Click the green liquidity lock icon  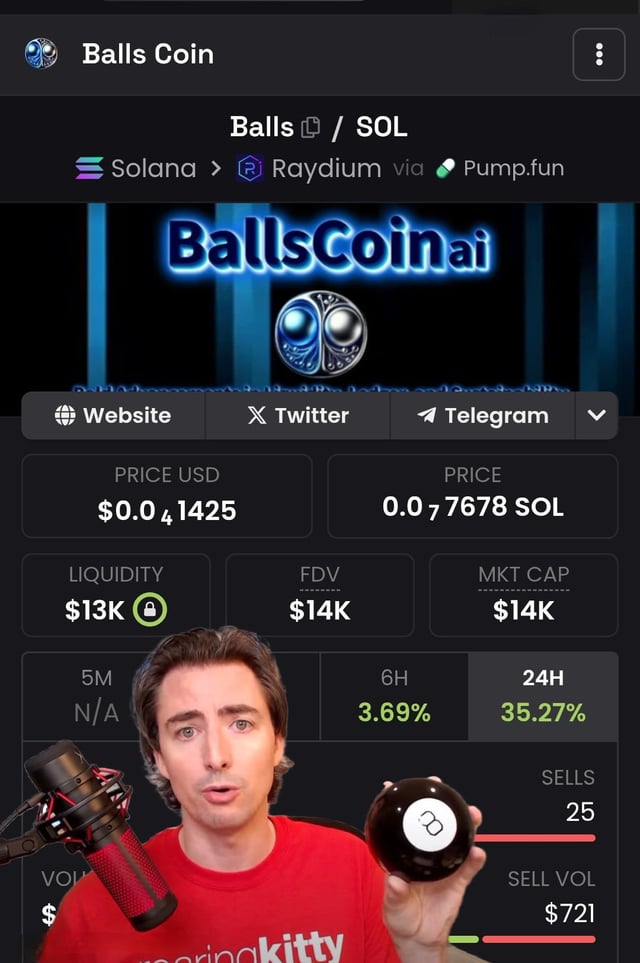pos(150,610)
